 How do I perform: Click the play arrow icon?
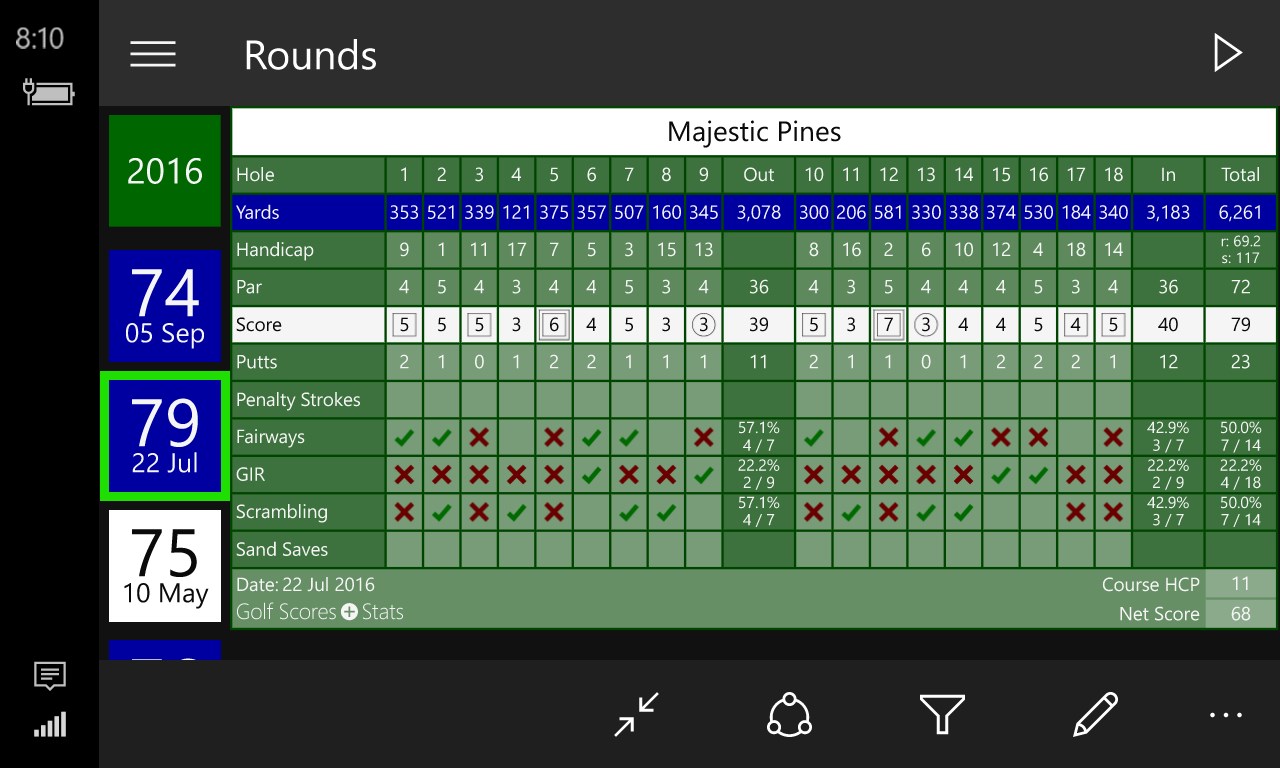pyautogui.click(x=1226, y=53)
